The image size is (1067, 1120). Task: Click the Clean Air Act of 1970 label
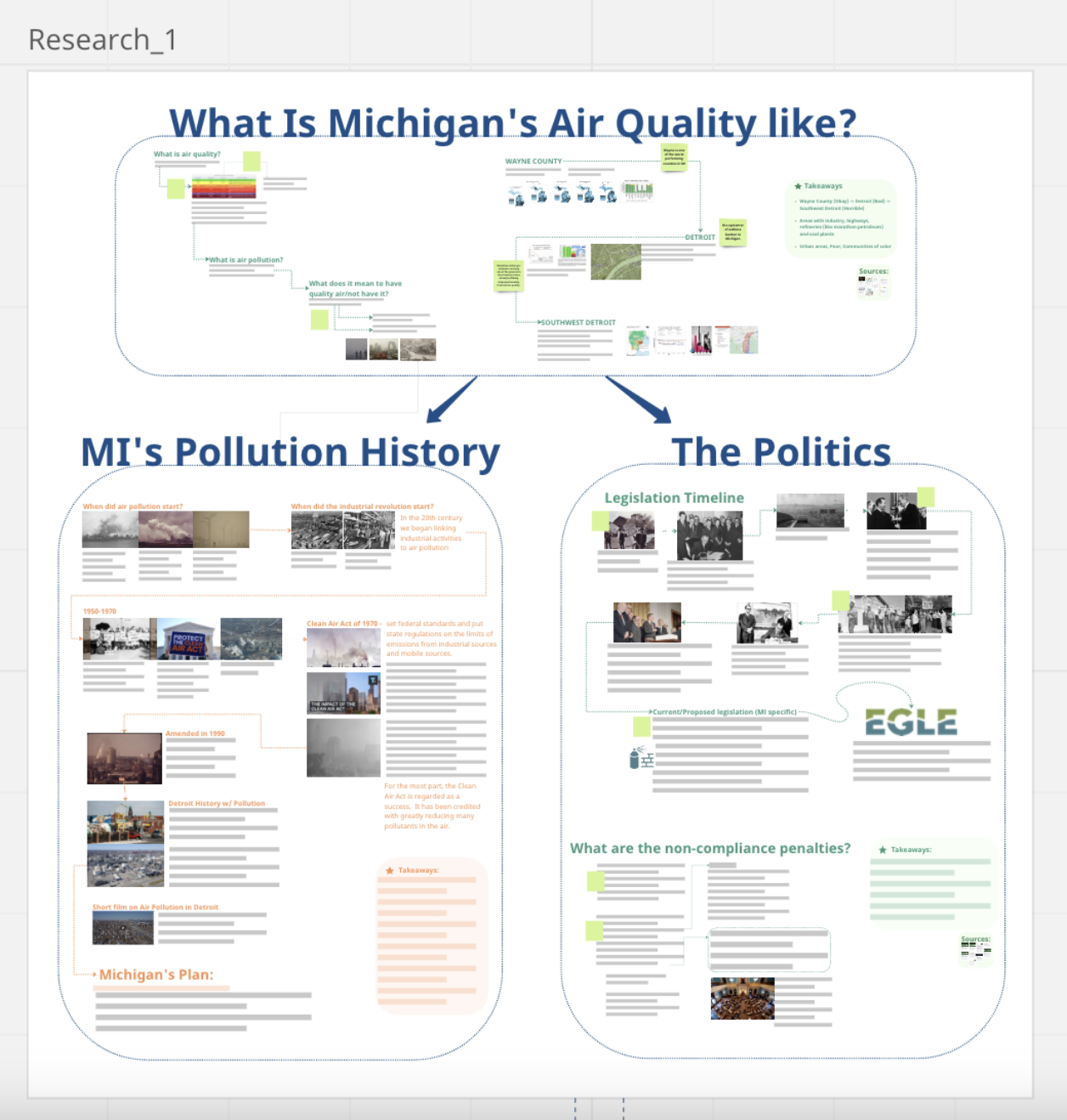[x=342, y=624]
